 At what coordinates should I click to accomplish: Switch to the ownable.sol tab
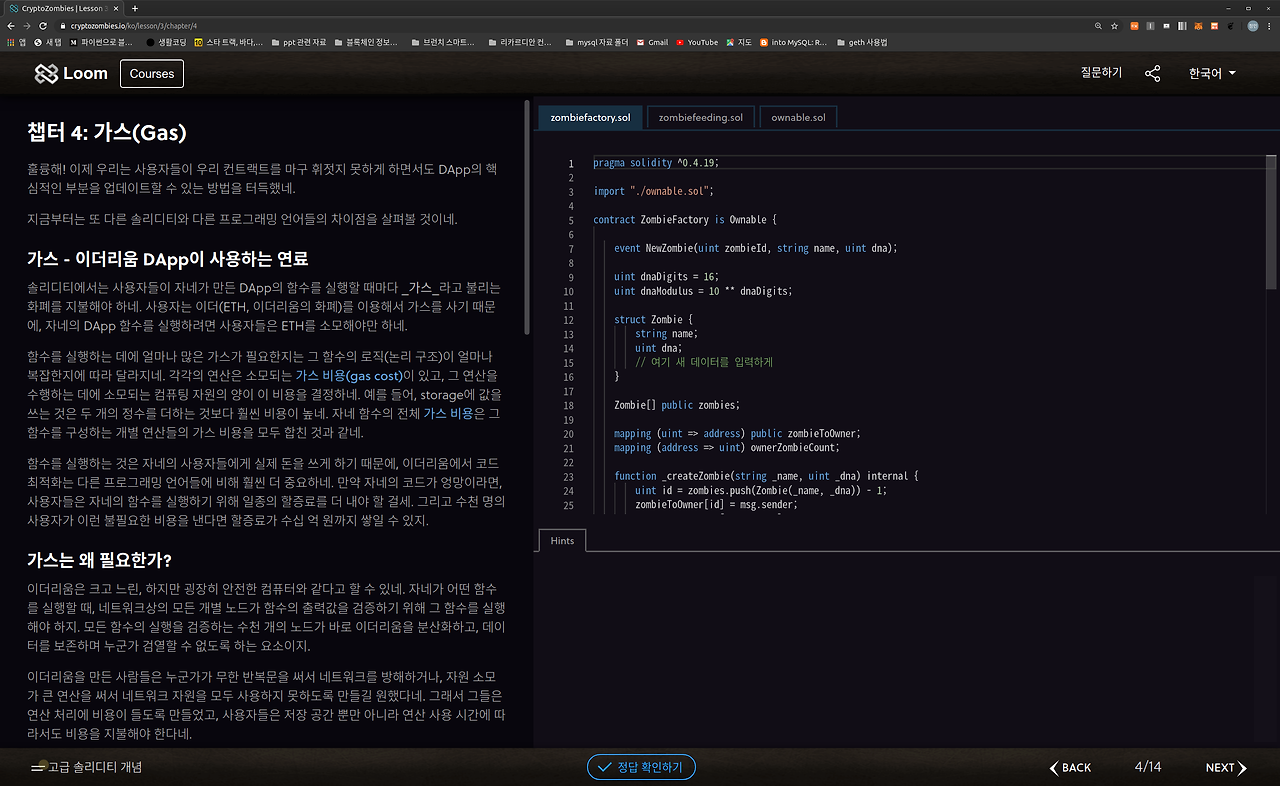click(798, 117)
